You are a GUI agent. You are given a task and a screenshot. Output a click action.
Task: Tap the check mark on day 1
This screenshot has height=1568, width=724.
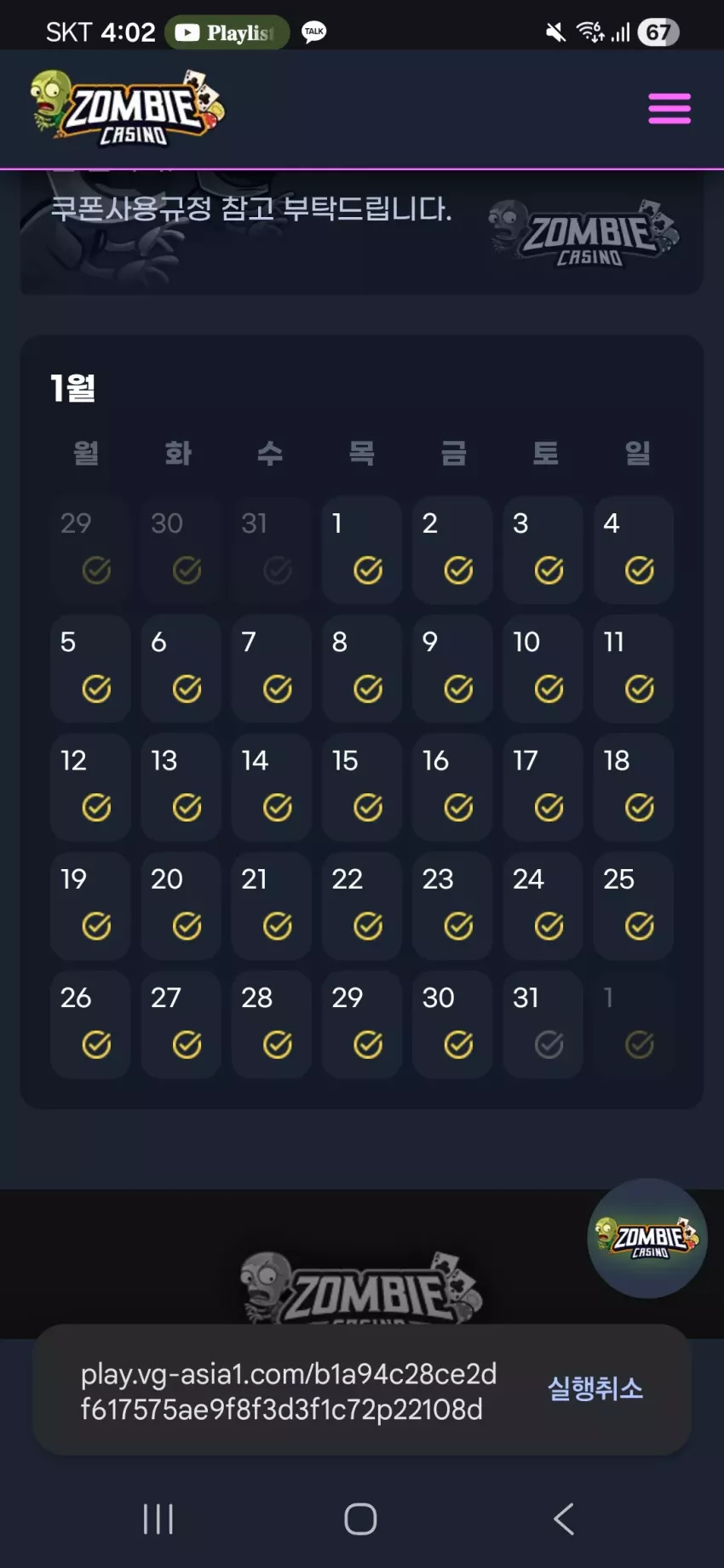pos(368,569)
